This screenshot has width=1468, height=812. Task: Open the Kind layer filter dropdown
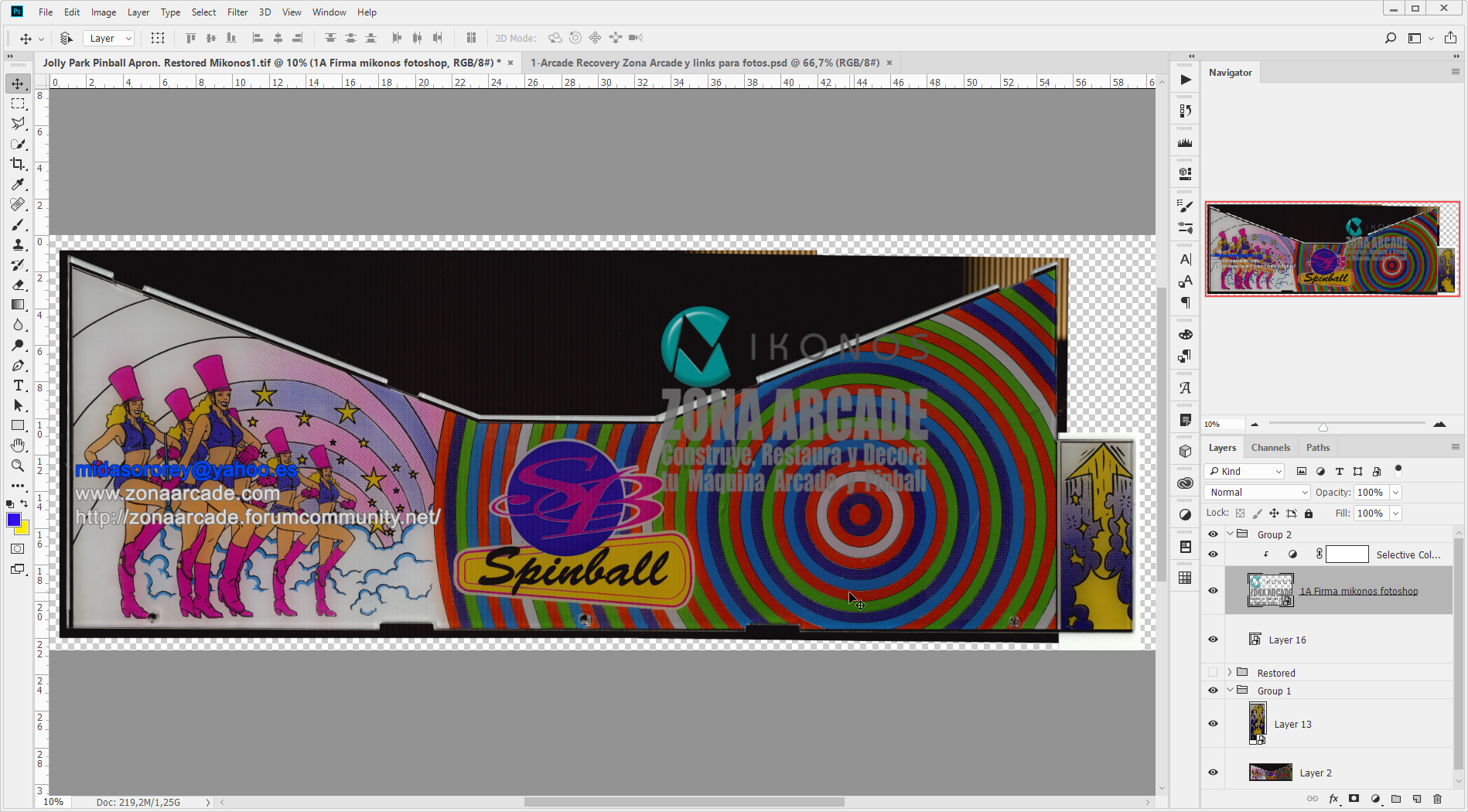point(1243,471)
